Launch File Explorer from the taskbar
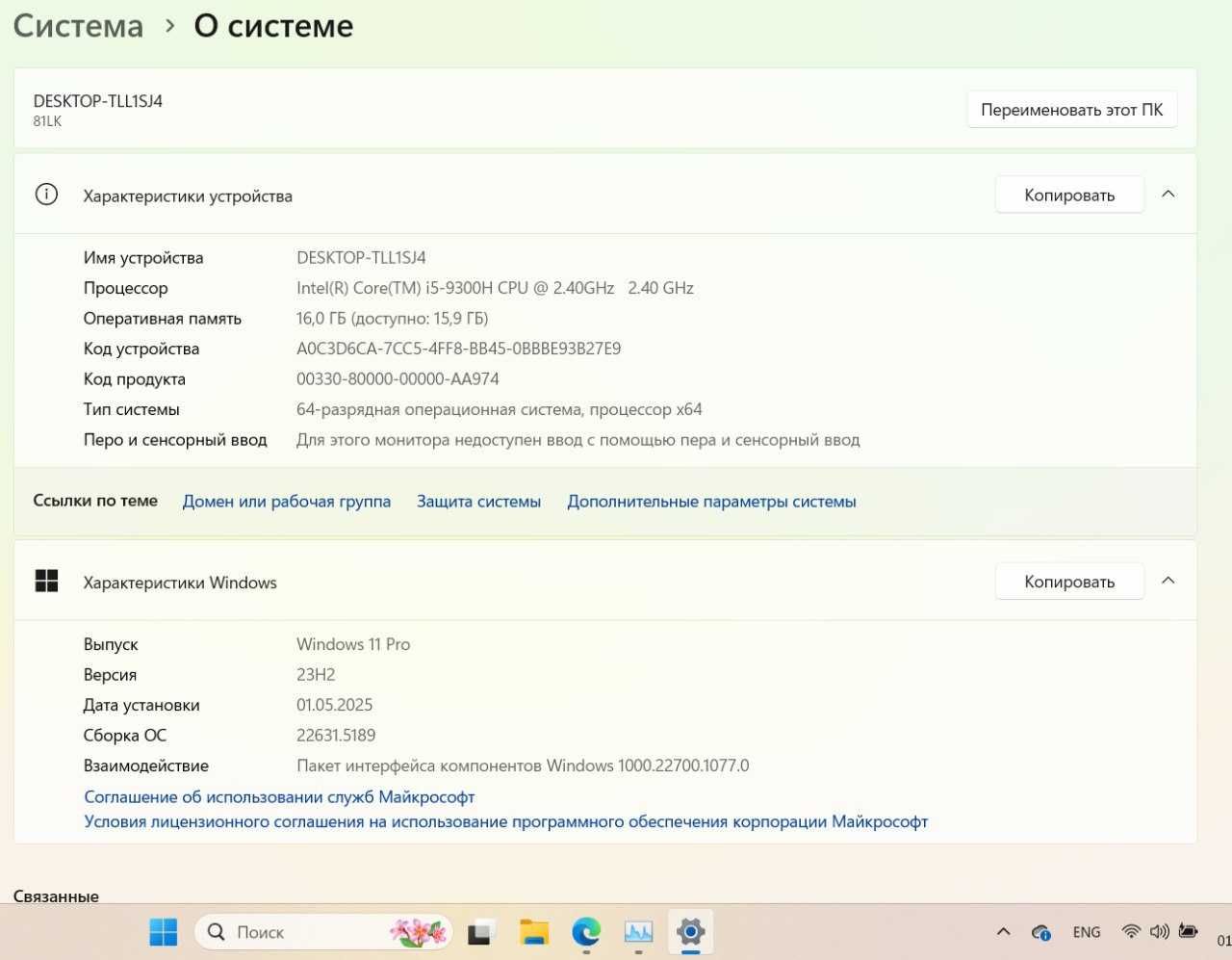The height and width of the screenshot is (960, 1232). 533,932
